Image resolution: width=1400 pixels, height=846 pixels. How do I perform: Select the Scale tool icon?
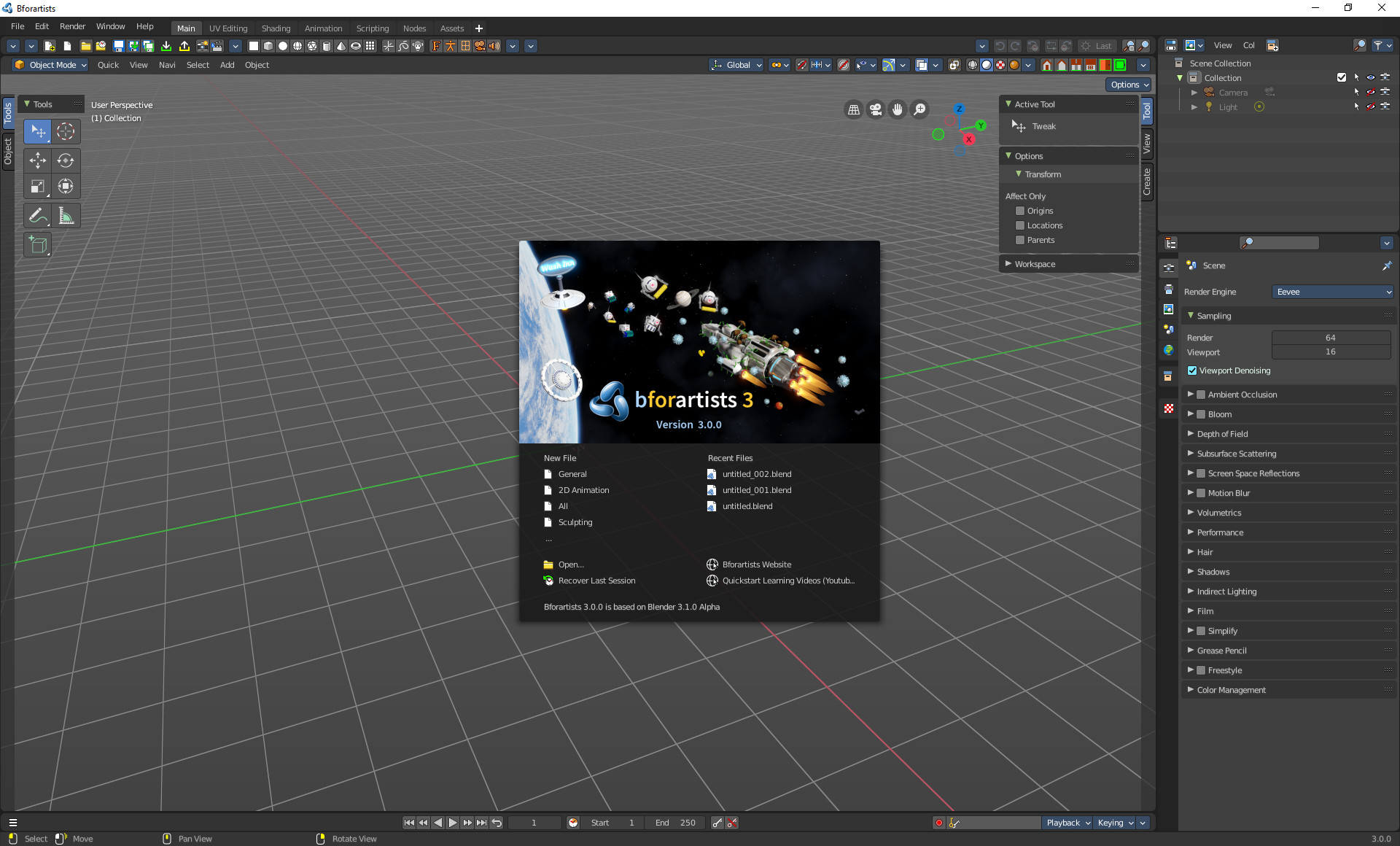tap(38, 187)
